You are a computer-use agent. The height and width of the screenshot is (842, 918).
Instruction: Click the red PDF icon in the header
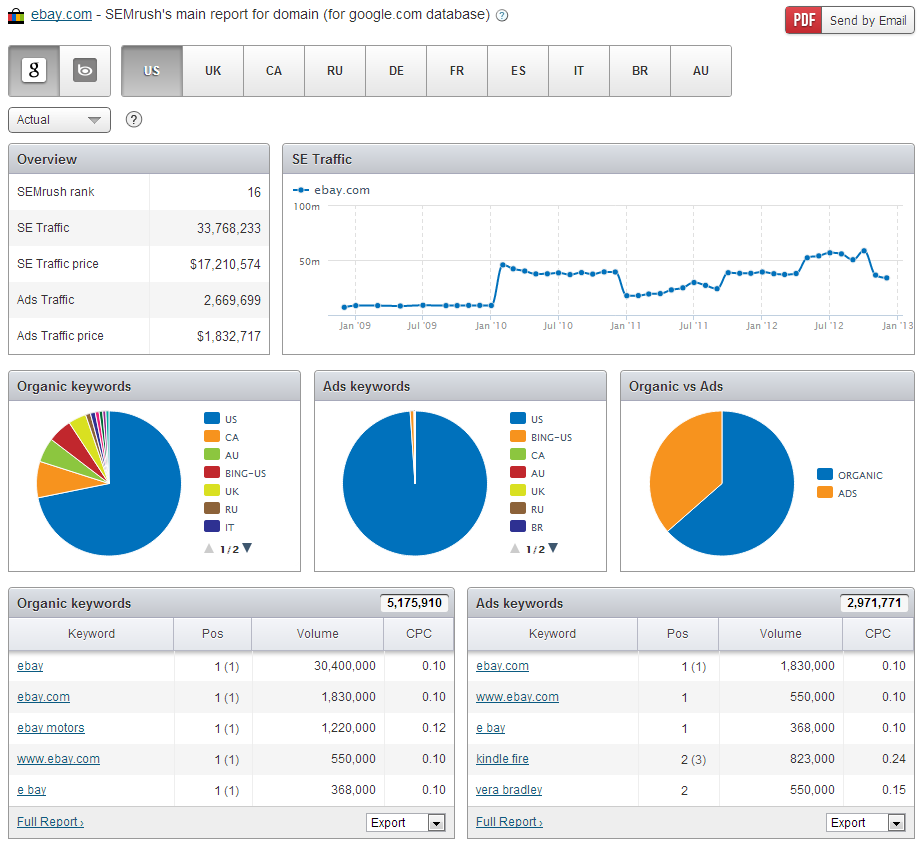[x=803, y=19]
